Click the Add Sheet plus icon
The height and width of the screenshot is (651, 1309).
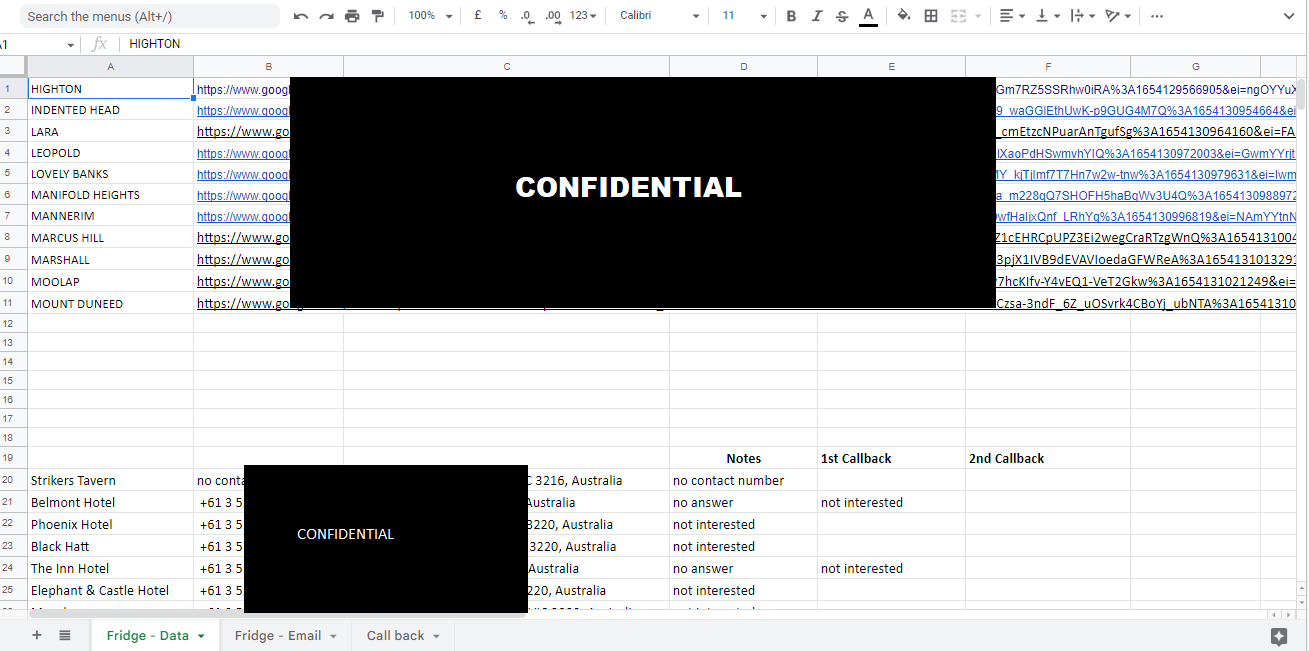pos(37,635)
